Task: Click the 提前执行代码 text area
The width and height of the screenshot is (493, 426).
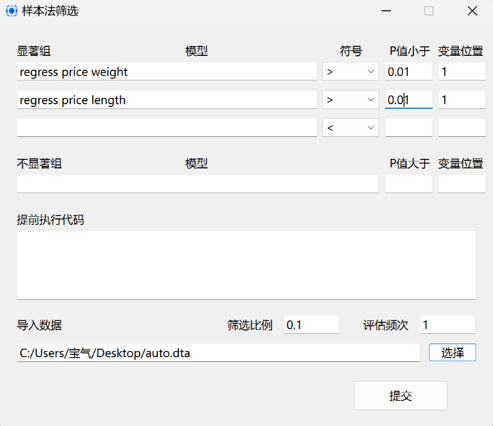Action: coord(246,265)
